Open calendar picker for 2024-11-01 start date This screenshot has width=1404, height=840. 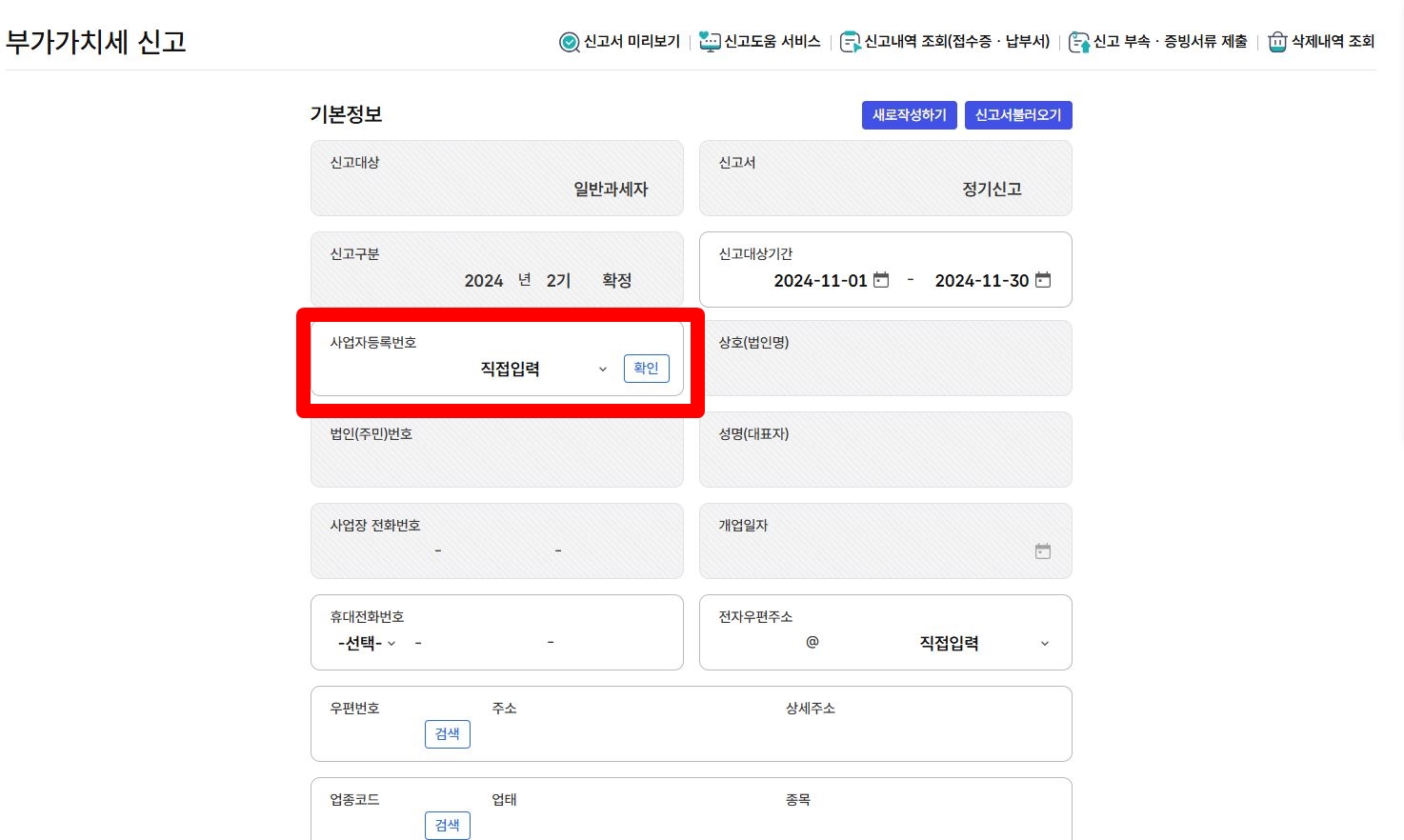881,280
